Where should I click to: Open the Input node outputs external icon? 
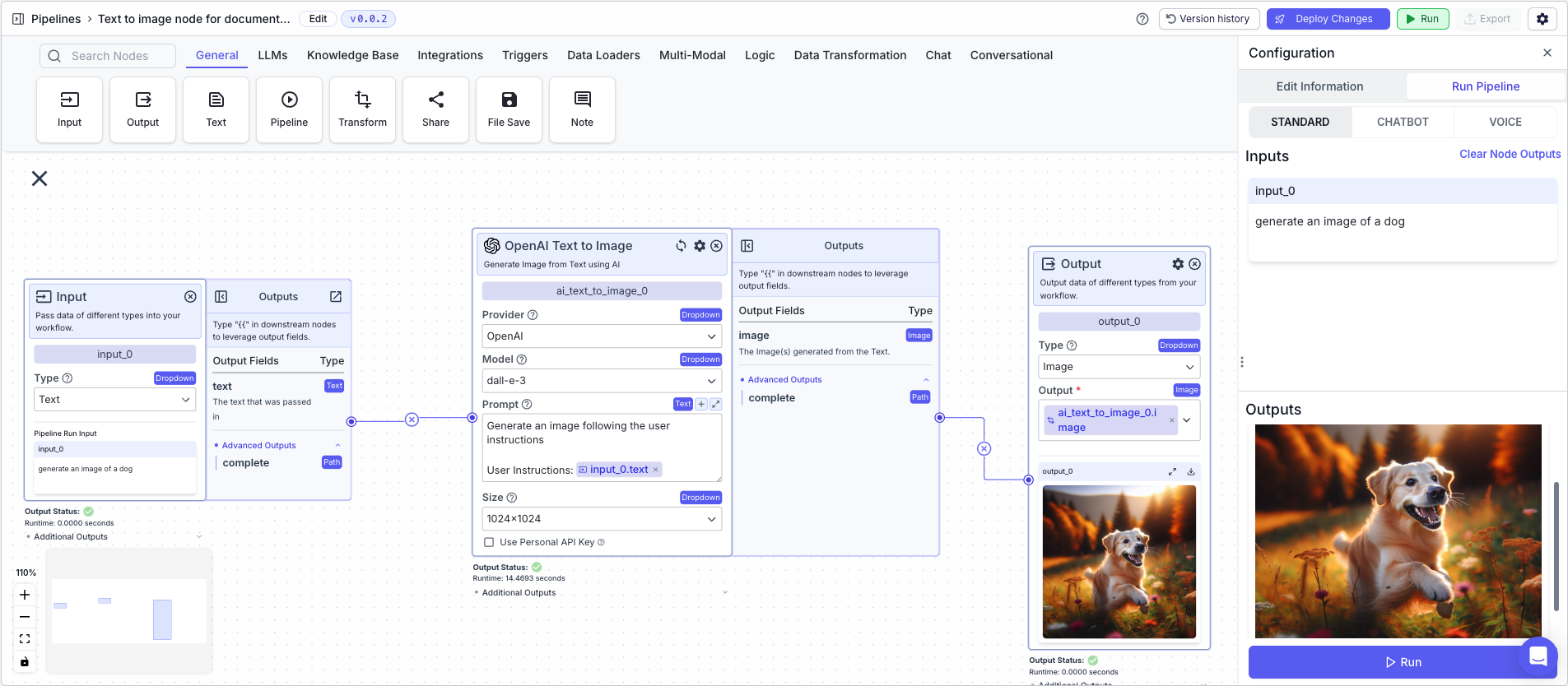tap(336, 297)
